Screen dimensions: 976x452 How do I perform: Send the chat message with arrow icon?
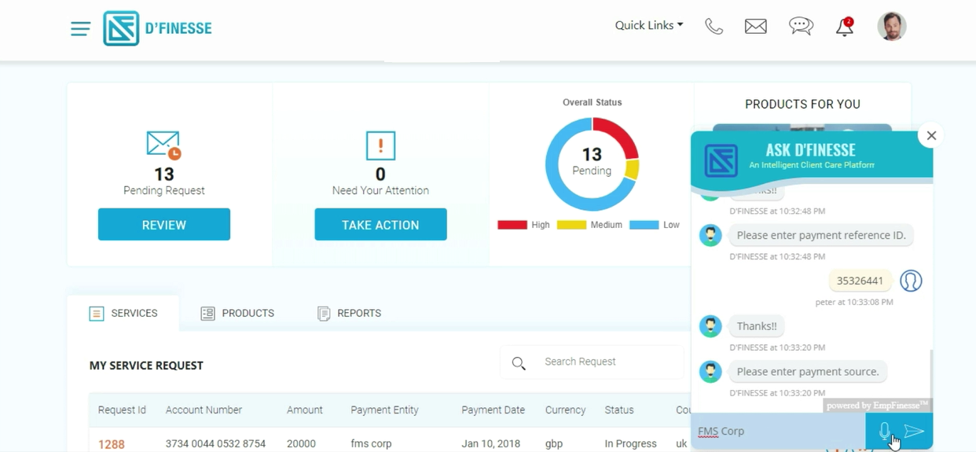[913, 431]
